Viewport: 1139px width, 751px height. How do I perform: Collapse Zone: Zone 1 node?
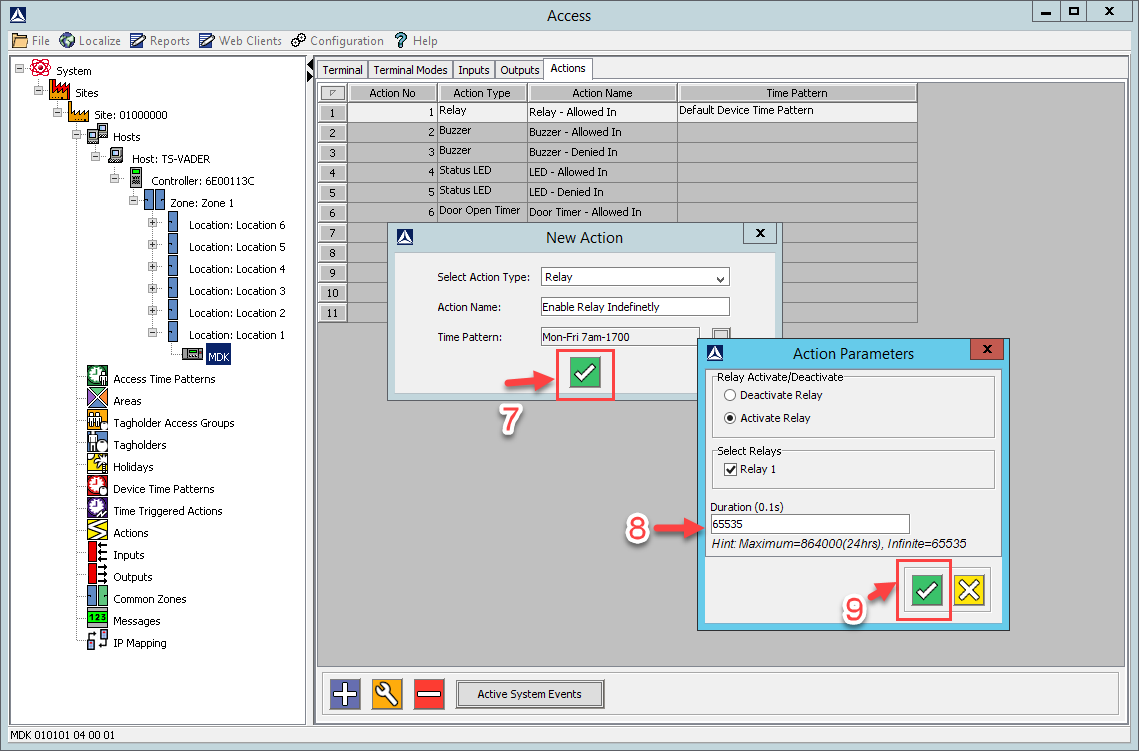[133, 200]
